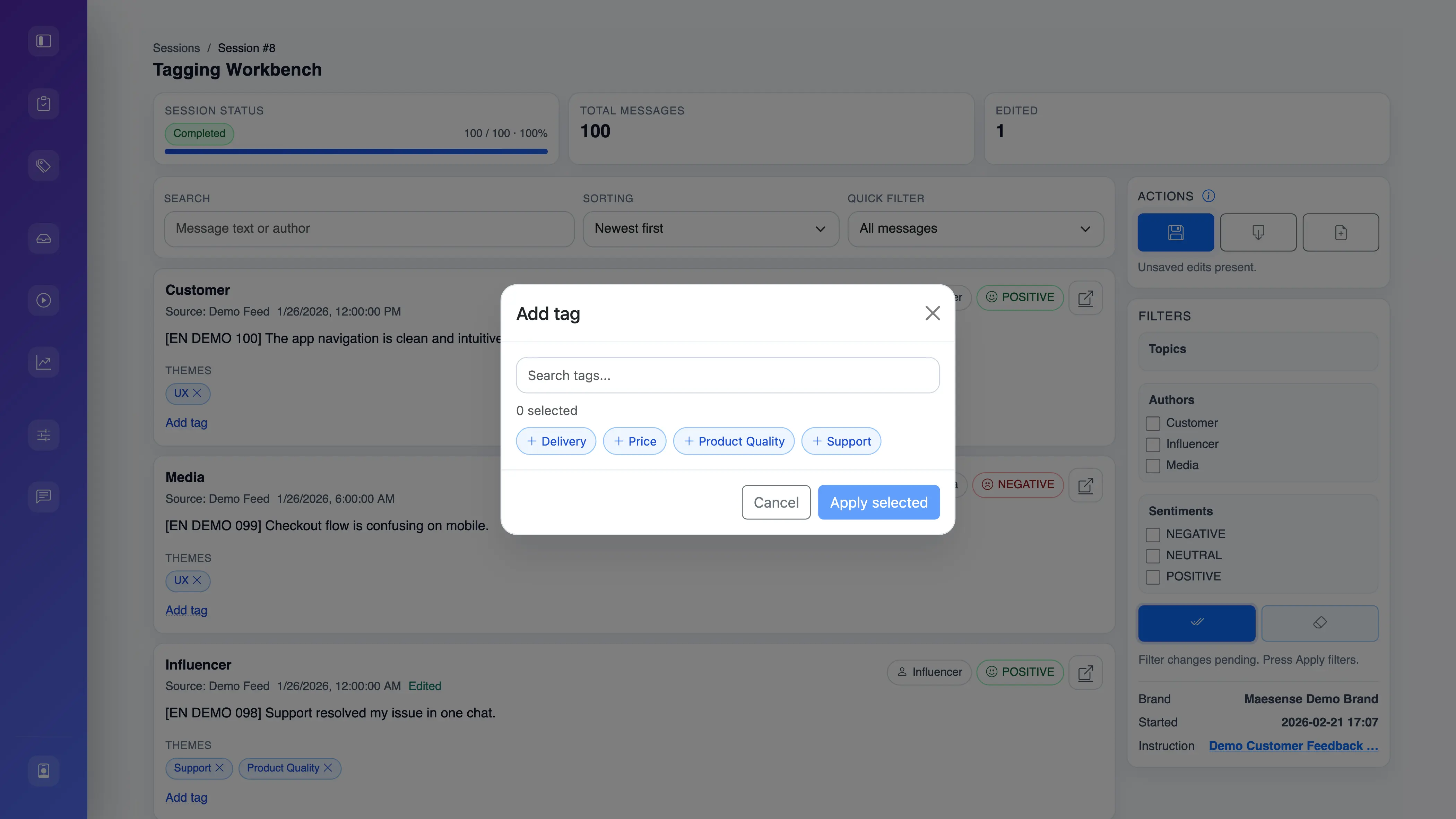Click the blue save edits action button
Image resolution: width=1456 pixels, height=819 pixels.
pos(1176,232)
